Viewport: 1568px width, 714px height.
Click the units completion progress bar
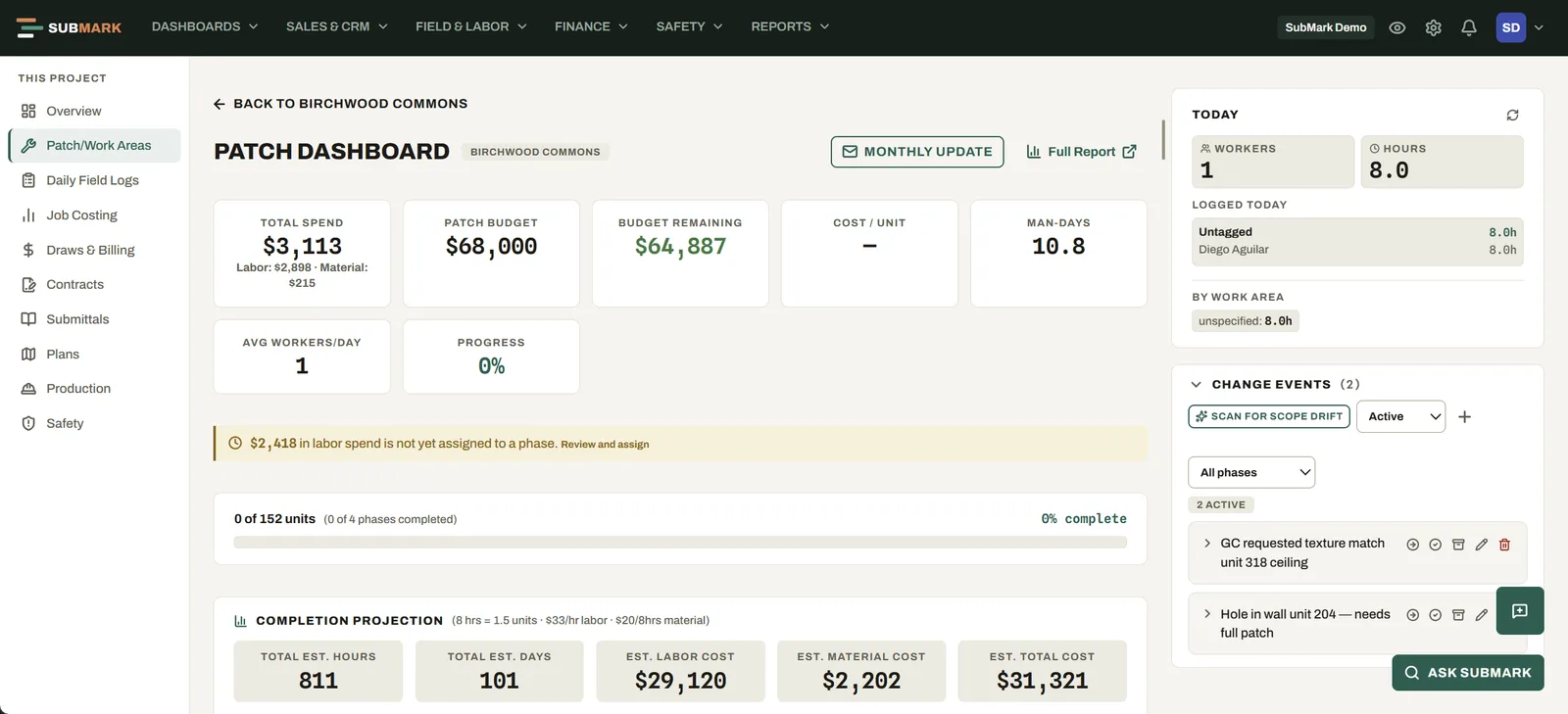[680, 543]
